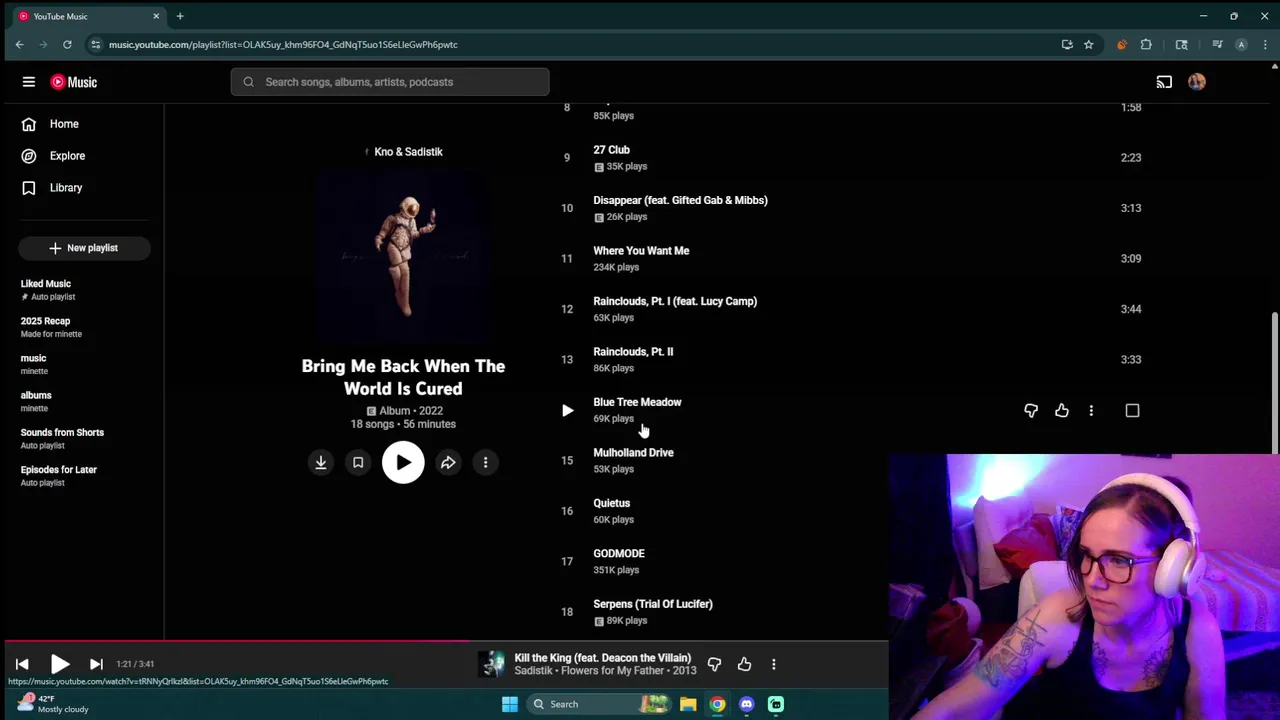1280x720 pixels.
Task: Play the album with the large white button
Action: point(403,462)
